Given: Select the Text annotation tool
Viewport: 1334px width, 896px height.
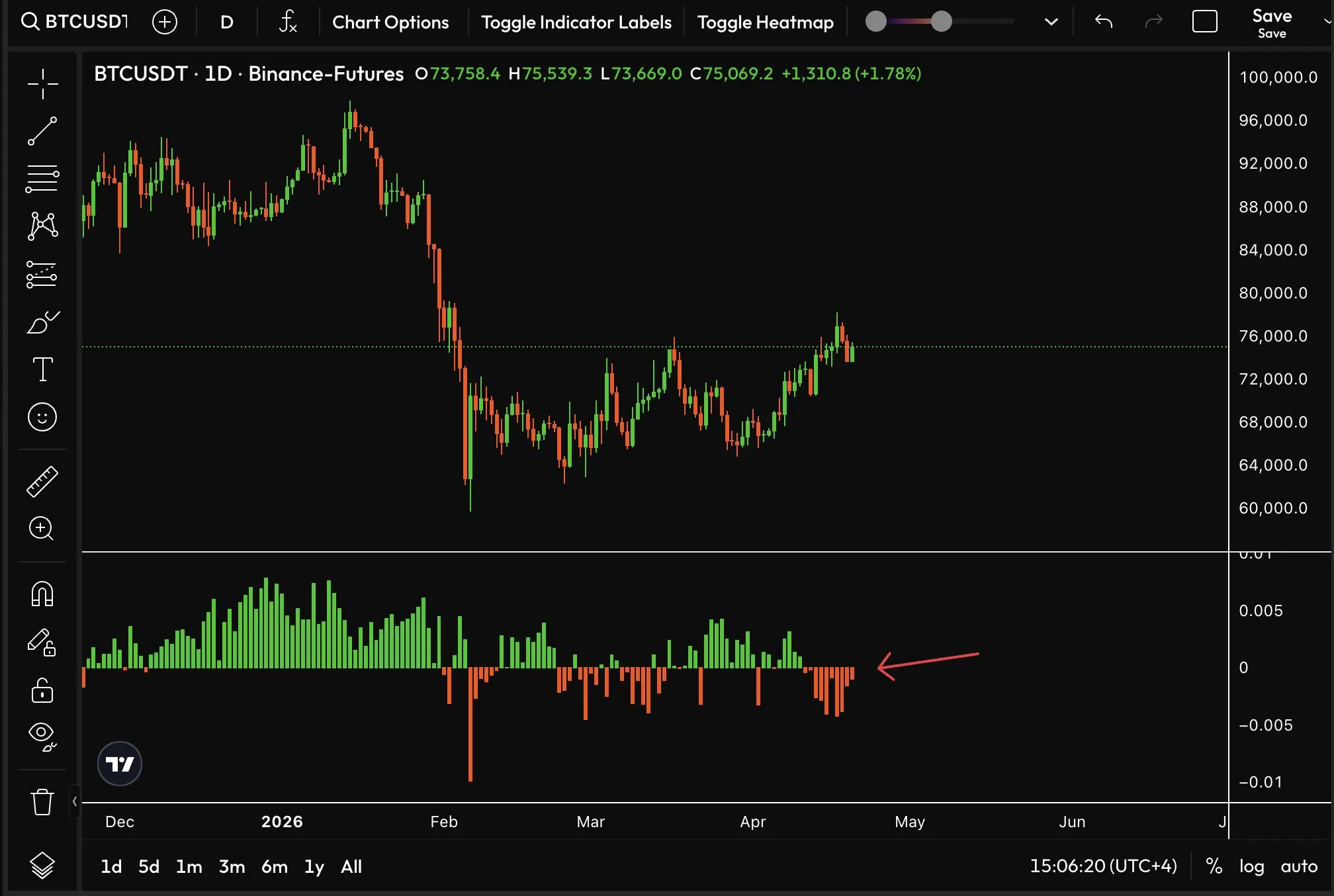Looking at the screenshot, I should [42, 369].
